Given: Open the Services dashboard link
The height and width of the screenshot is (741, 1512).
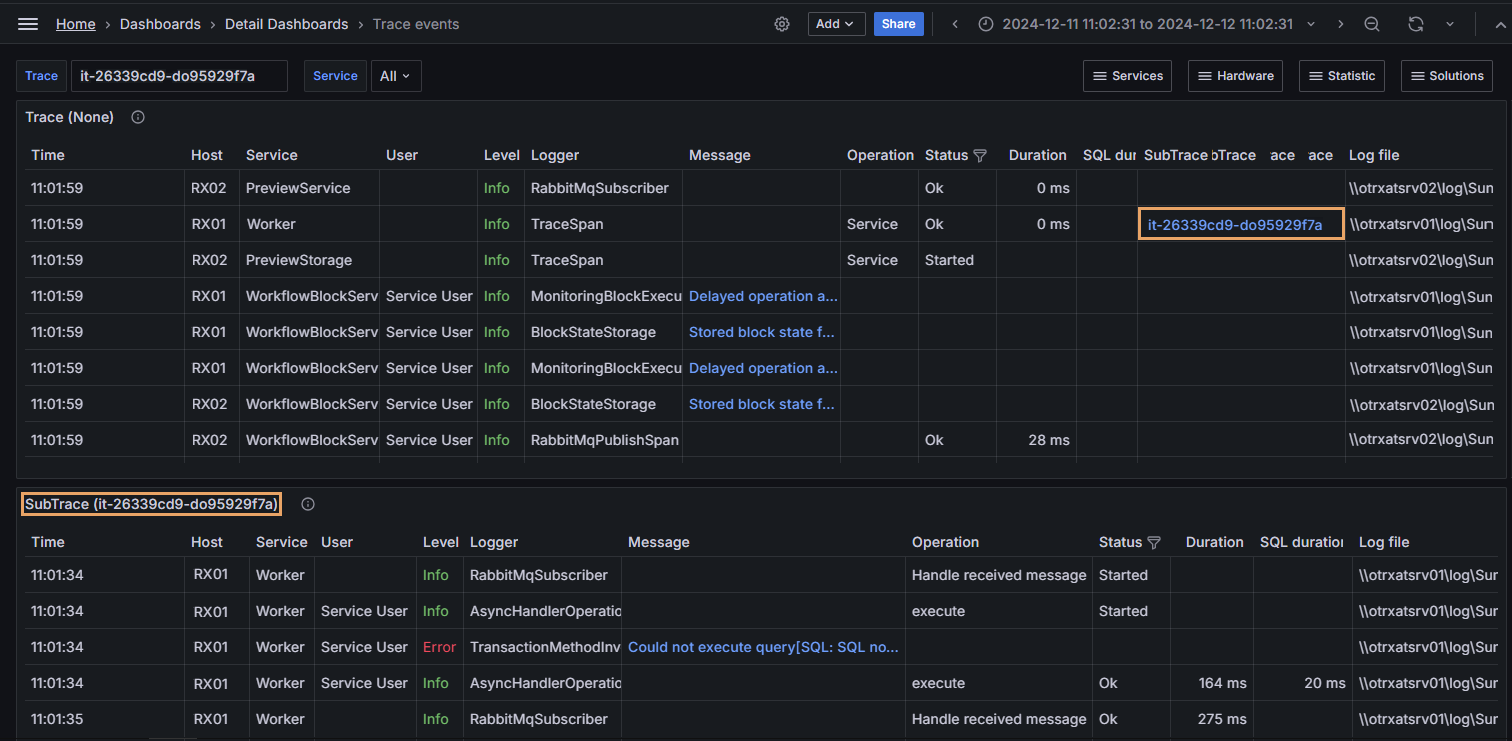Looking at the screenshot, I should pos(1128,76).
